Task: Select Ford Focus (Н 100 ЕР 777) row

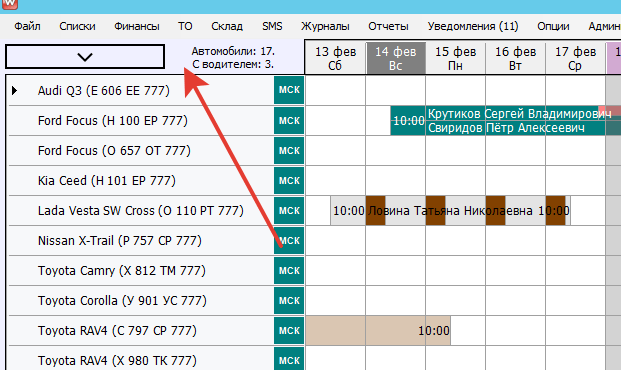Action: [141, 121]
